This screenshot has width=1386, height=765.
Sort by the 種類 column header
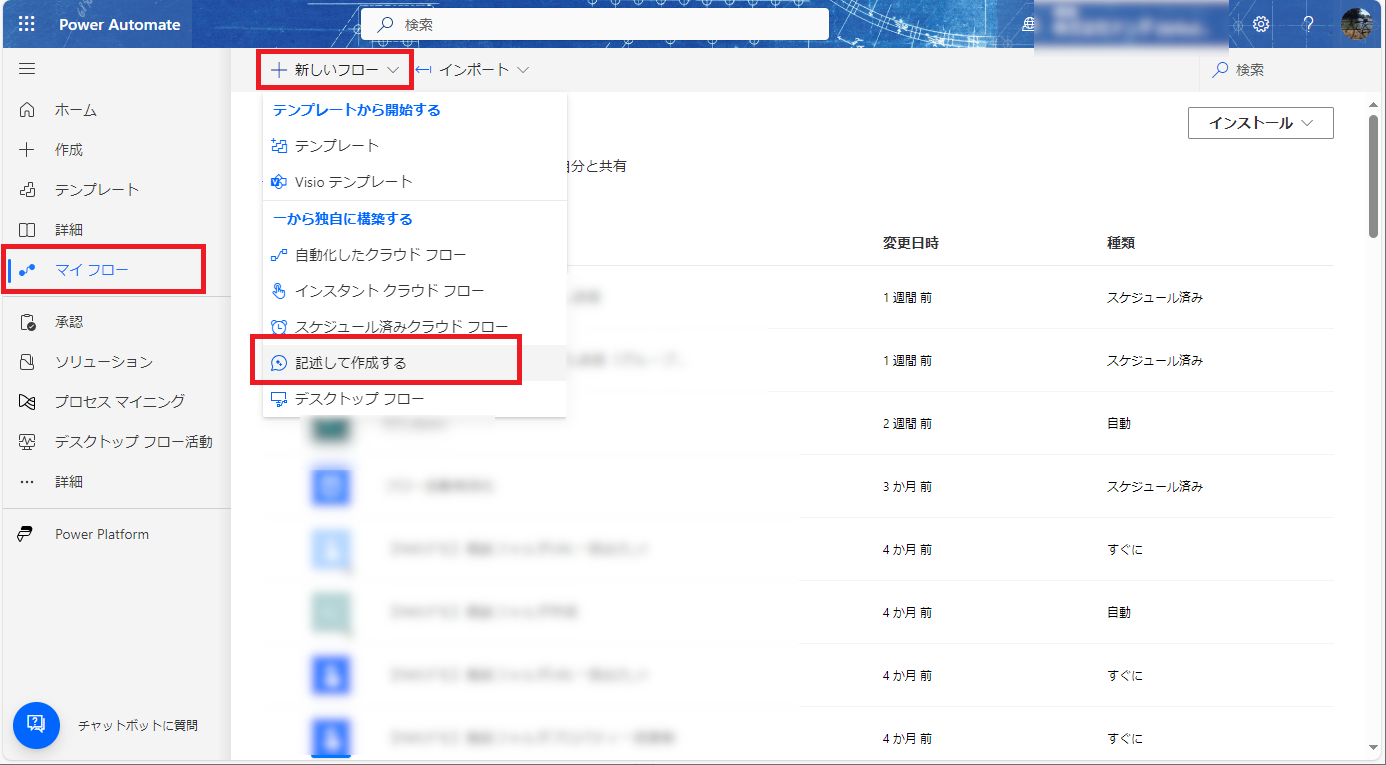(x=1120, y=243)
